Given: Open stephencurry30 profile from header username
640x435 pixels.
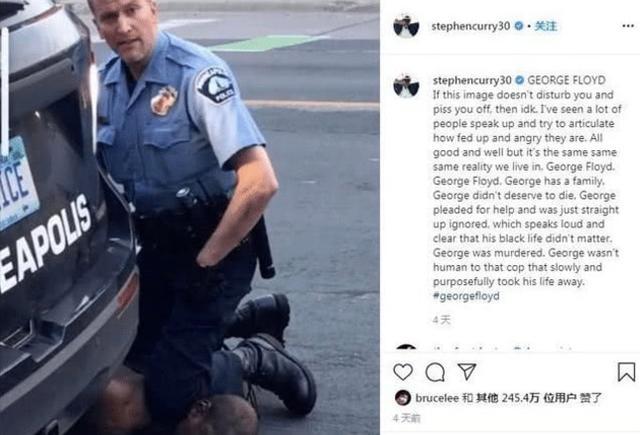Looking at the screenshot, I should [471, 26].
